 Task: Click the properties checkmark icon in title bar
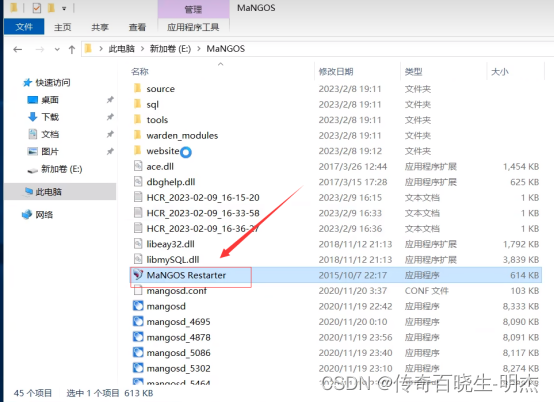(37, 8)
